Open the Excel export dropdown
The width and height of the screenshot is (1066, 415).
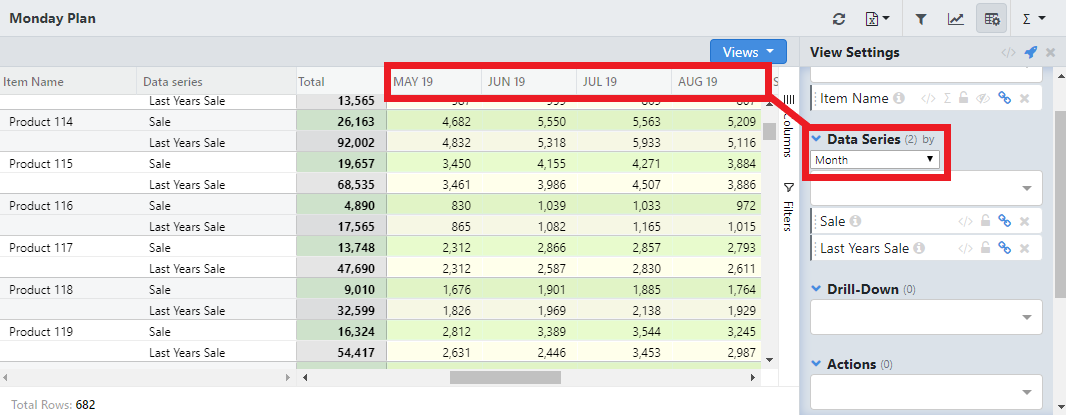pyautogui.click(x=877, y=19)
